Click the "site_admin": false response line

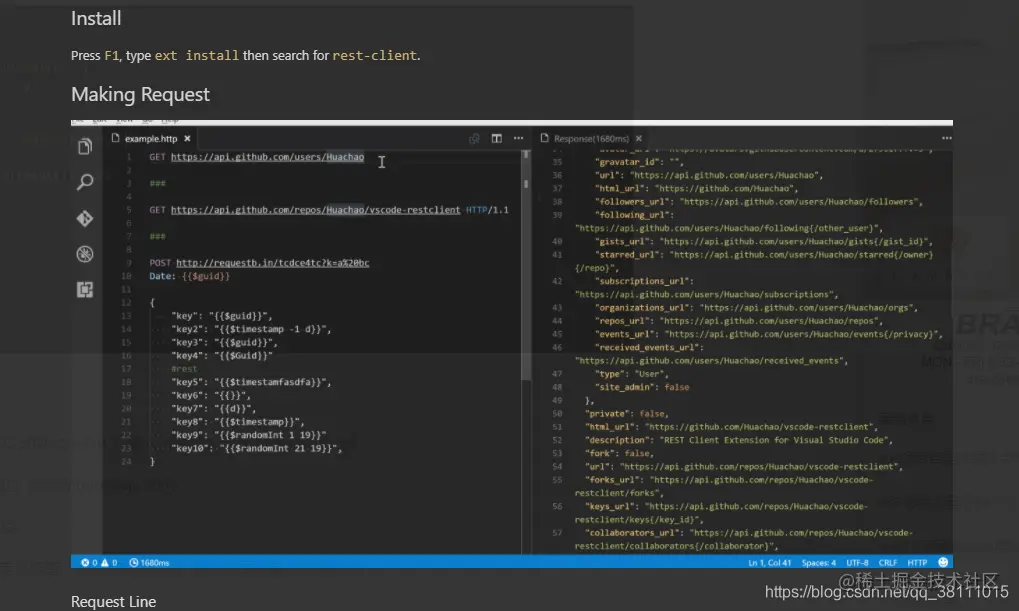pos(642,387)
